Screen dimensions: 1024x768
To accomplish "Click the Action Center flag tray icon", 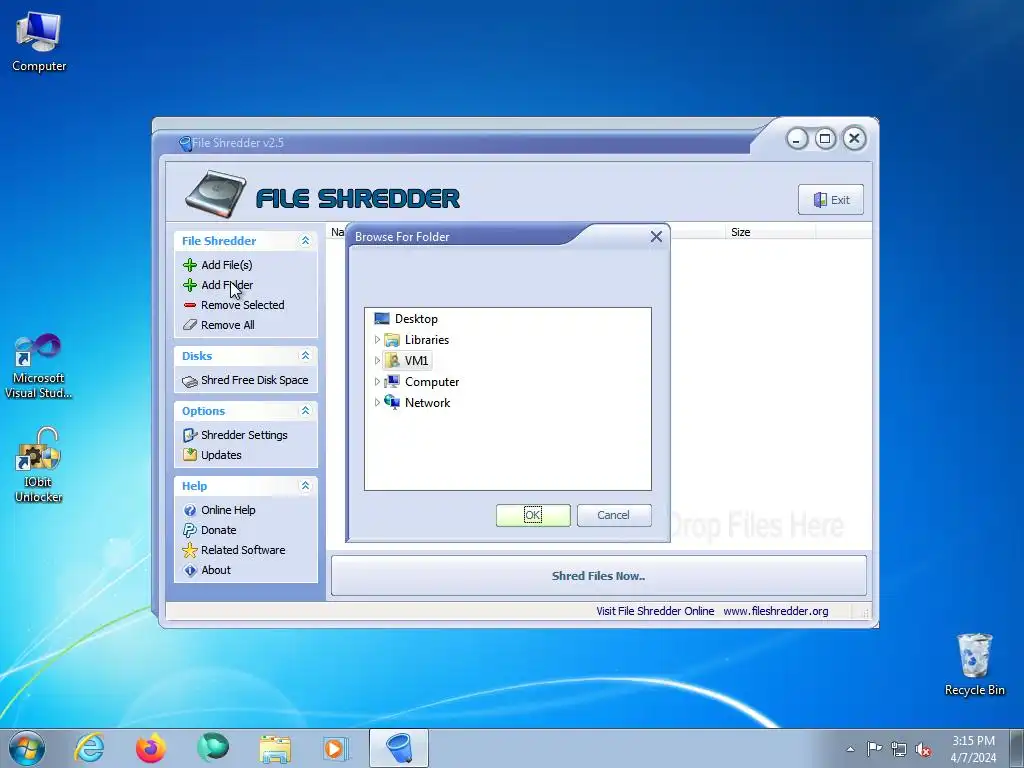I will point(874,749).
